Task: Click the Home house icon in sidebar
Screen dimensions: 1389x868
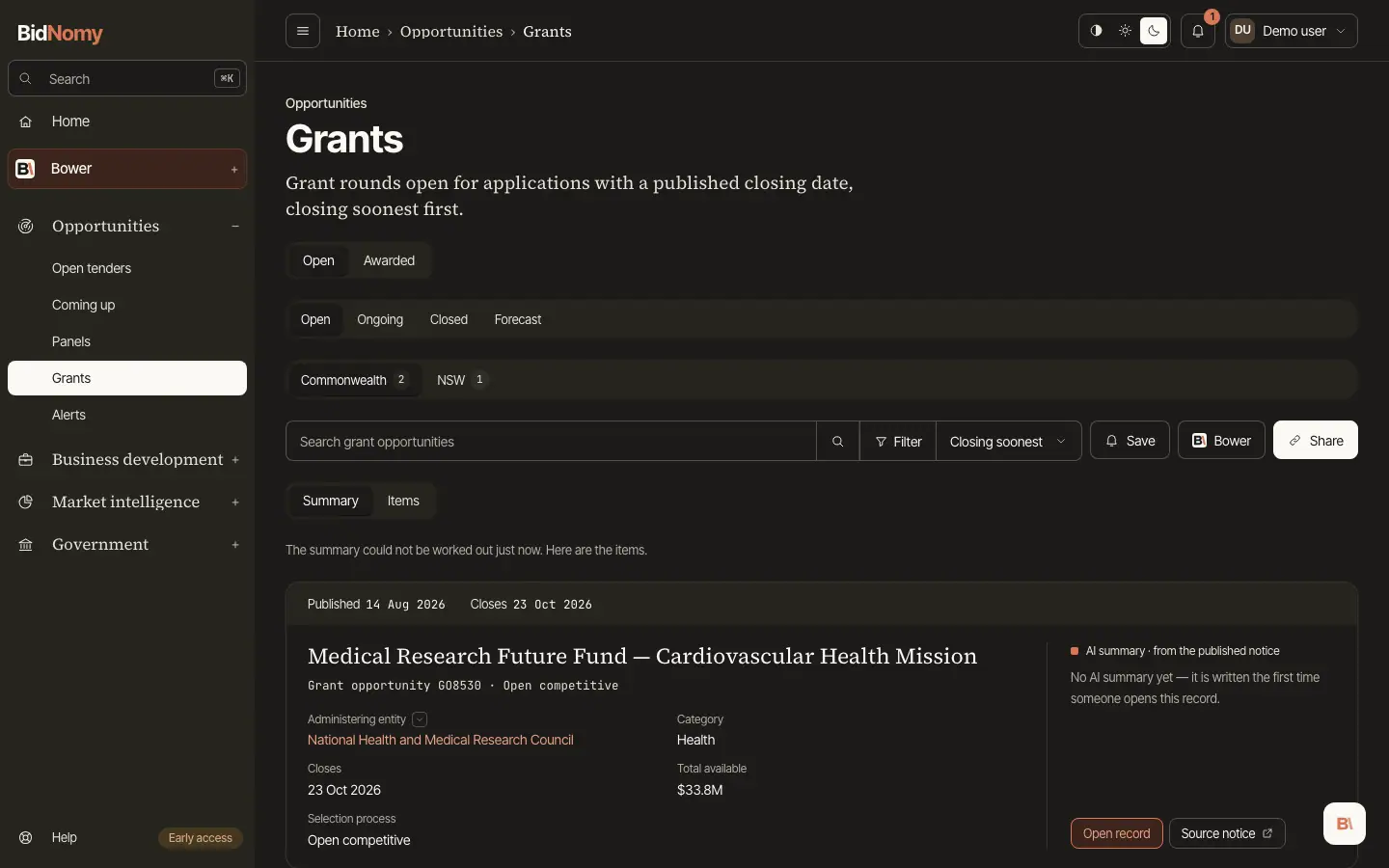Action: [26, 122]
